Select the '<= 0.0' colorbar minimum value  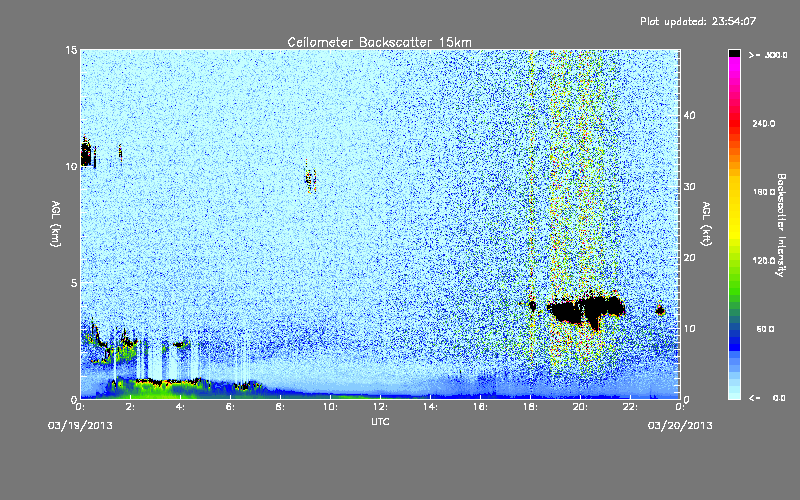[767, 397]
